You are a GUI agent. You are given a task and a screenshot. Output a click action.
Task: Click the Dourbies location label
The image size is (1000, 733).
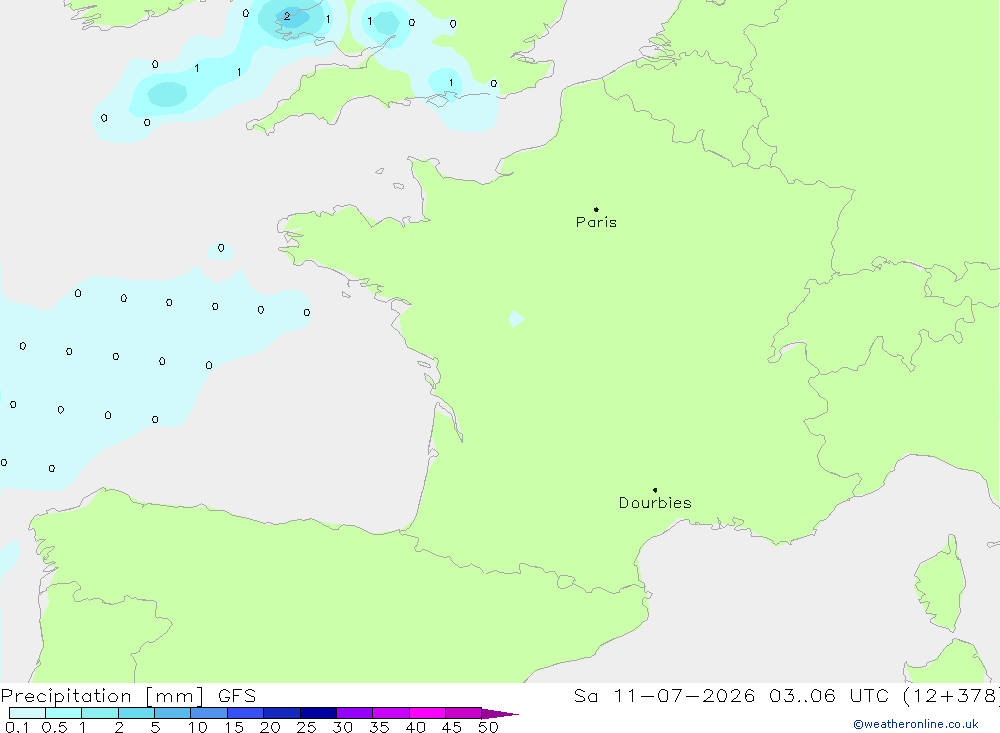click(x=655, y=503)
